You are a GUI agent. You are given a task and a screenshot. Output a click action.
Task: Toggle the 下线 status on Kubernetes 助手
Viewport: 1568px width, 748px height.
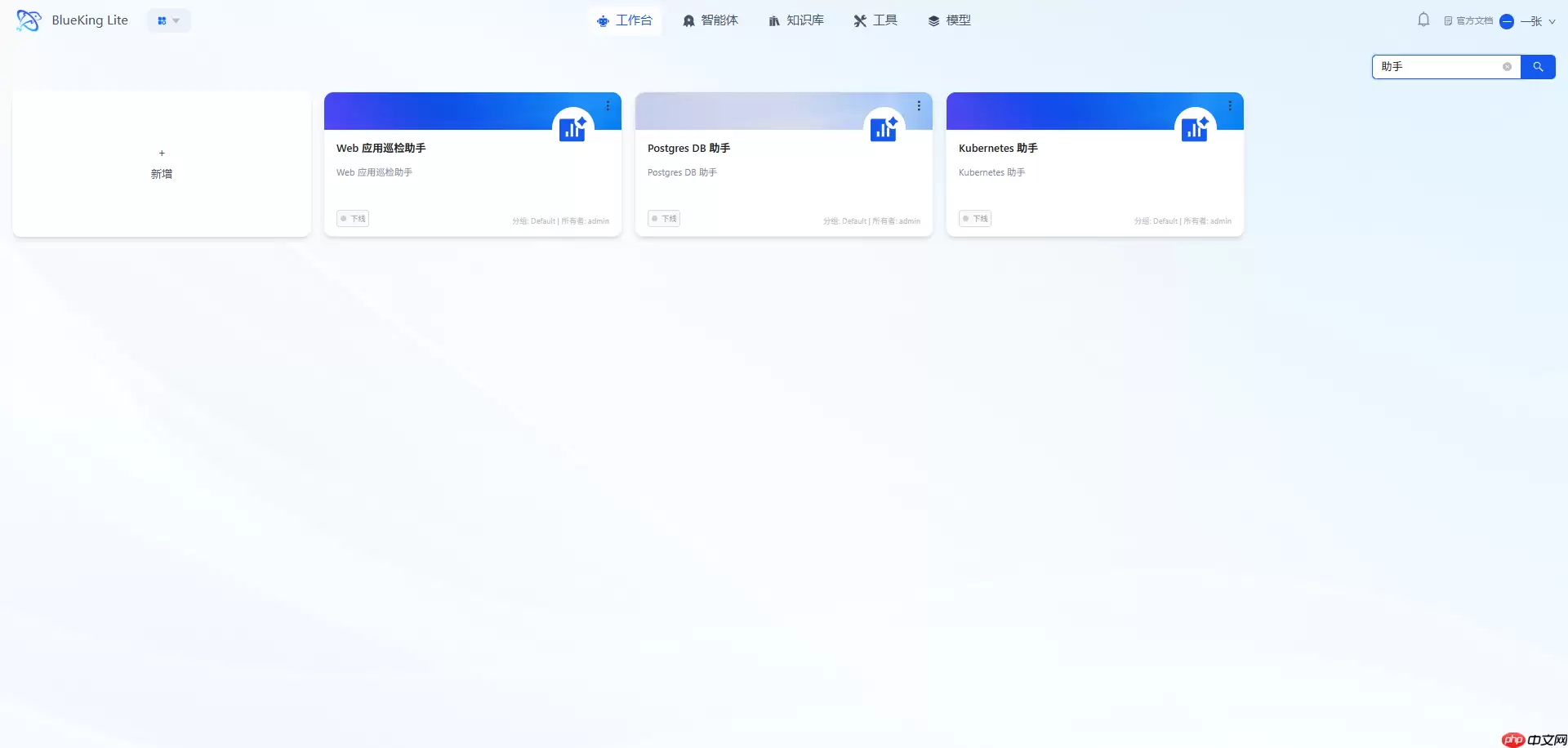973,218
